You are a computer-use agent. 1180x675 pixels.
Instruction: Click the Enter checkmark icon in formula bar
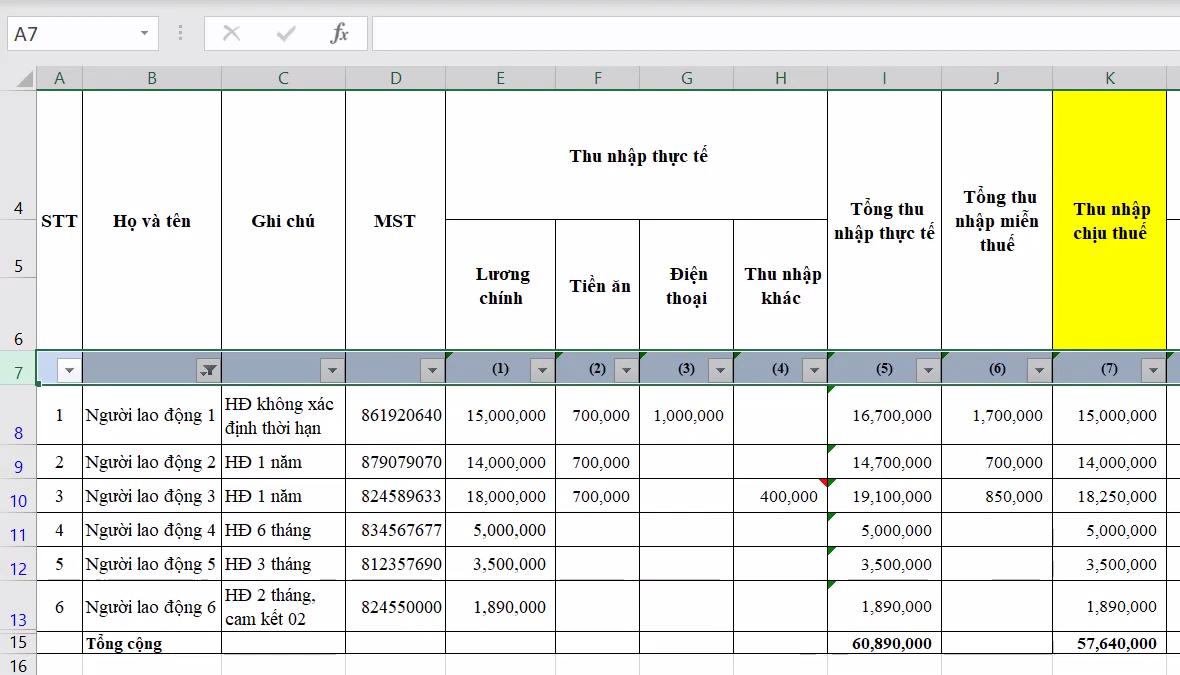286,33
